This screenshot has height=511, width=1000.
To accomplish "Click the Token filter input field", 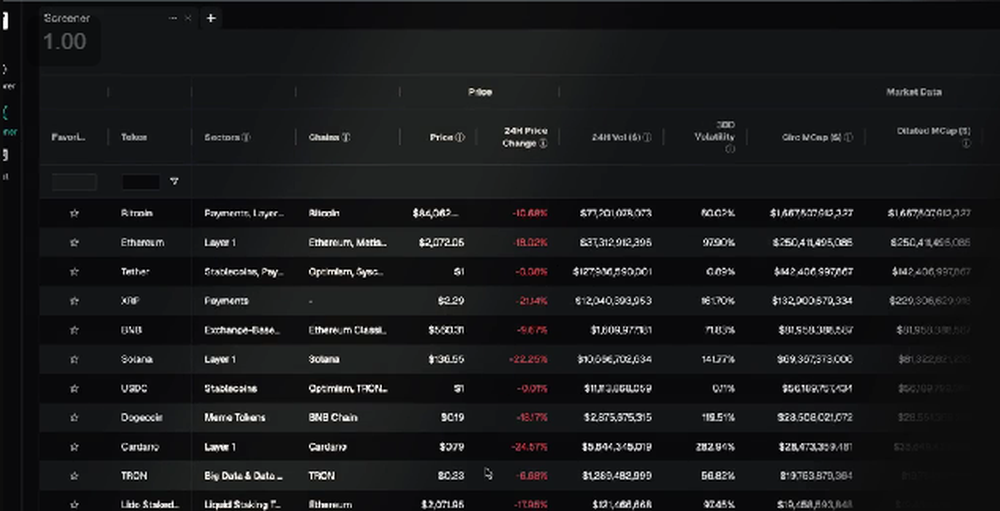I will (x=141, y=182).
